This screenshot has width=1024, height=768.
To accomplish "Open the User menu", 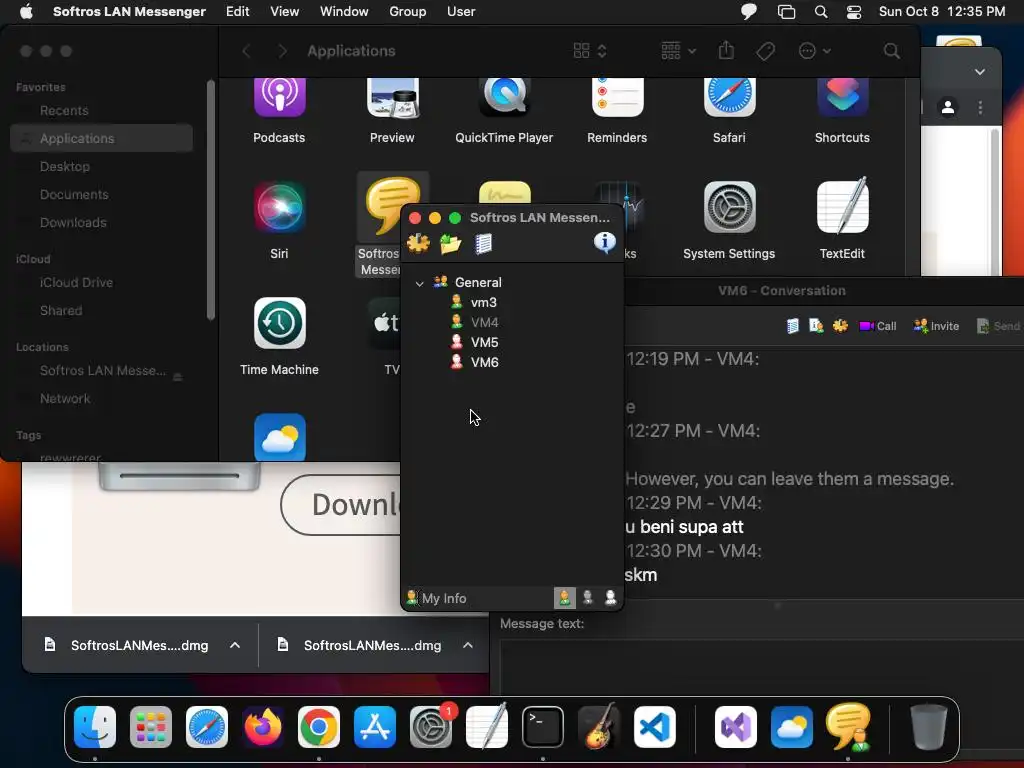I will [461, 11].
